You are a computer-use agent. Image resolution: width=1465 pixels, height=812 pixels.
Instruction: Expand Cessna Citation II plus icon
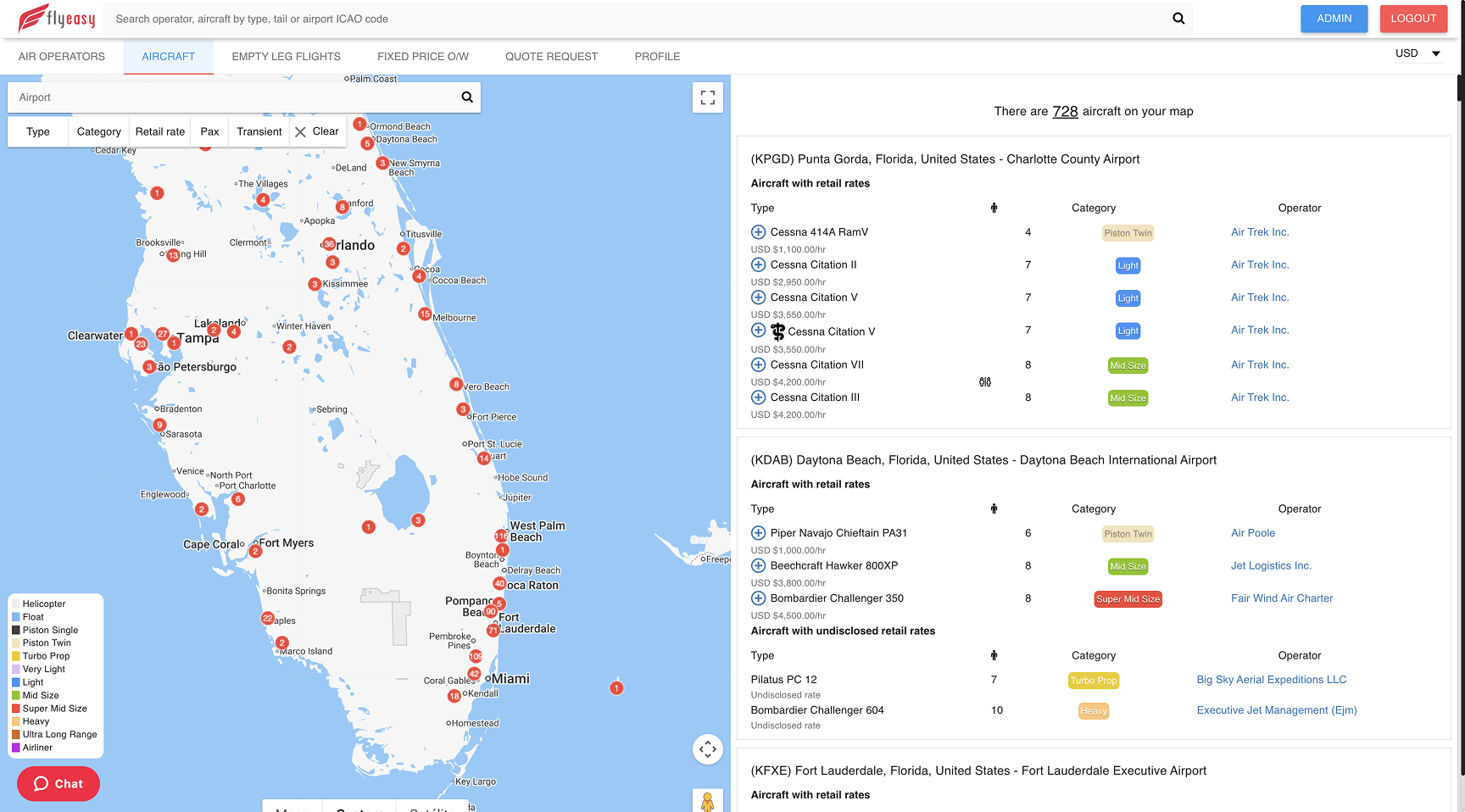coord(759,265)
